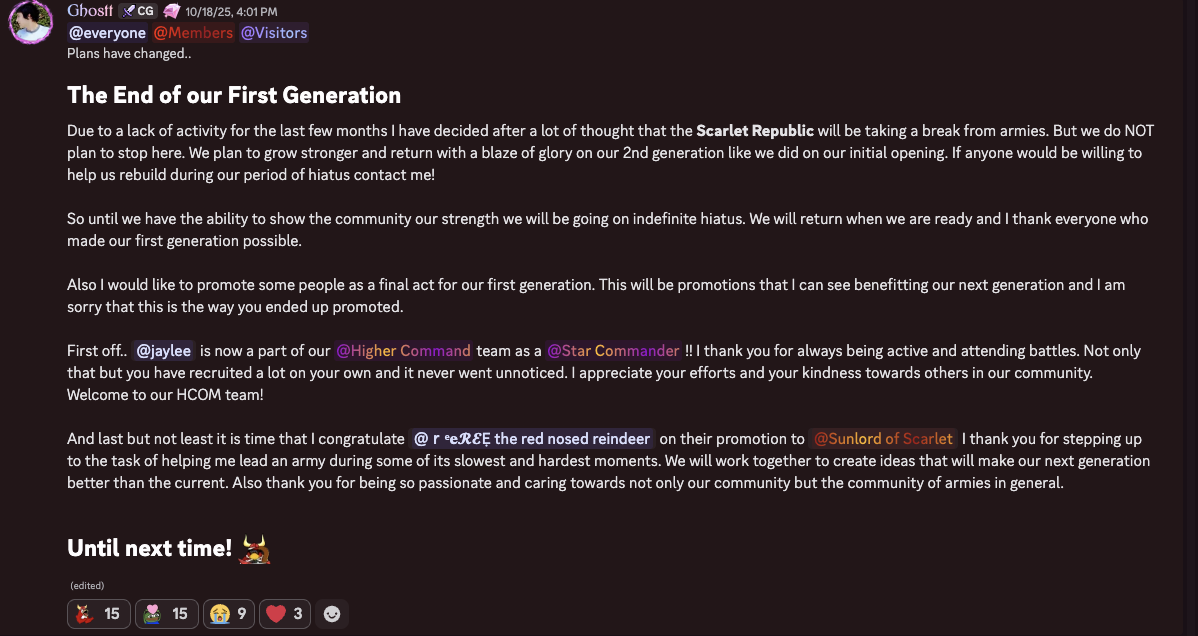Image resolution: width=1198 pixels, height=636 pixels.
Task: Click the @Higher Command role mention
Action: tap(403, 351)
